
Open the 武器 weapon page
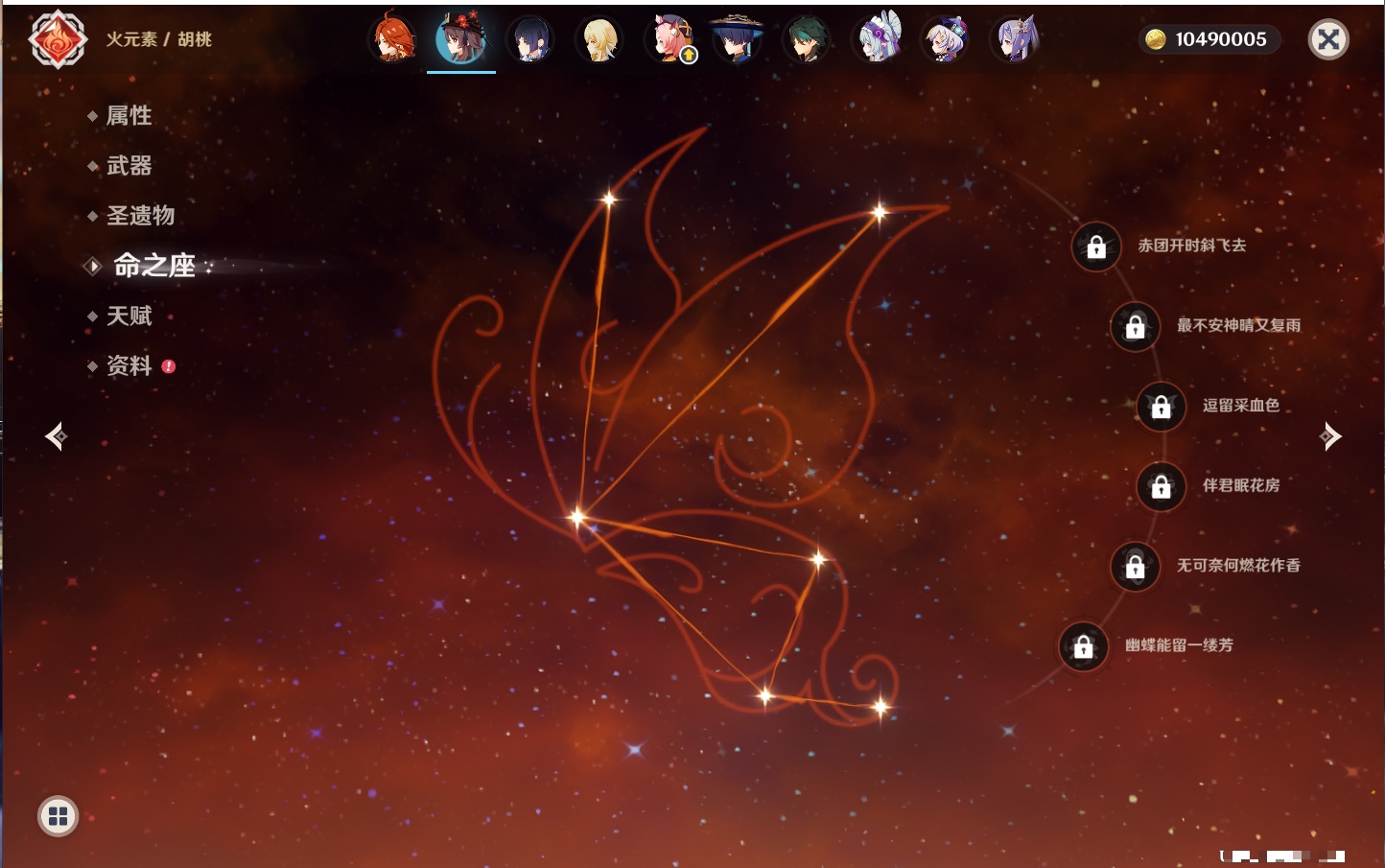(x=129, y=166)
